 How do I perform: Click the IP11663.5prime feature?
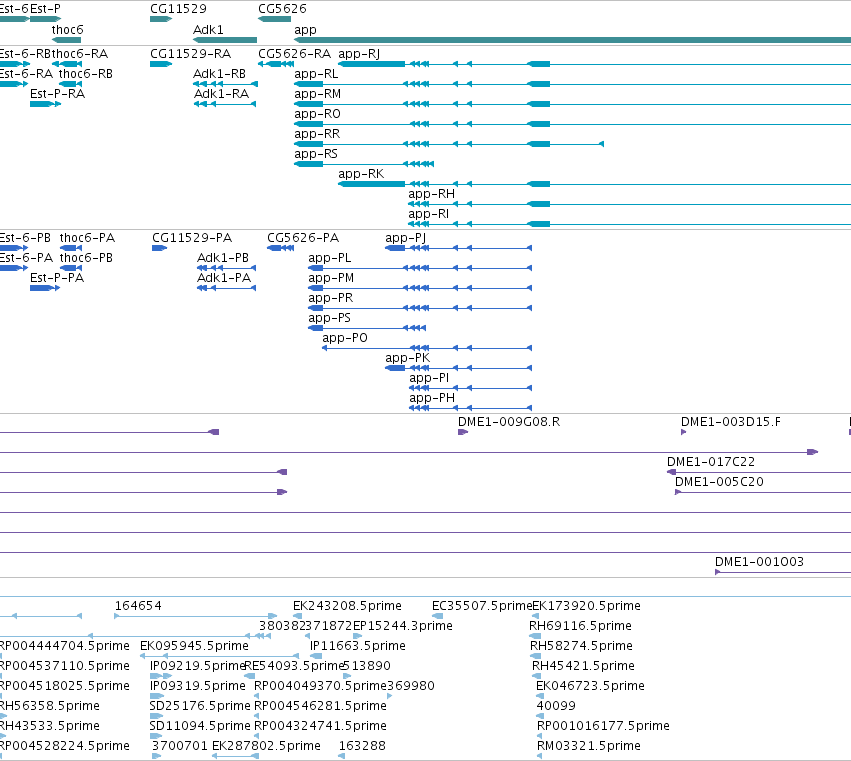pyautogui.click(x=358, y=646)
